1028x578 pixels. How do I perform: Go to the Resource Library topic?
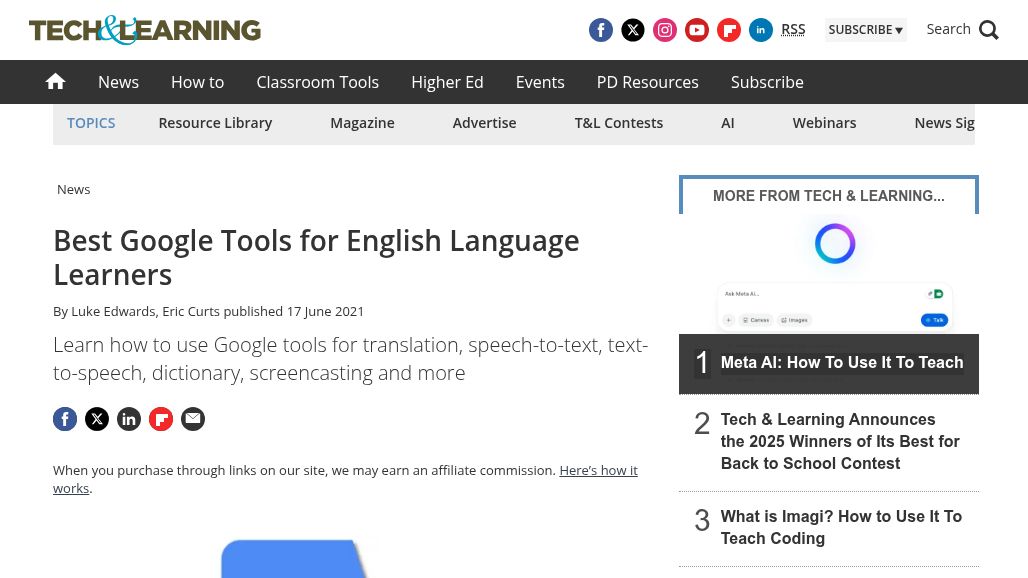[x=215, y=123]
